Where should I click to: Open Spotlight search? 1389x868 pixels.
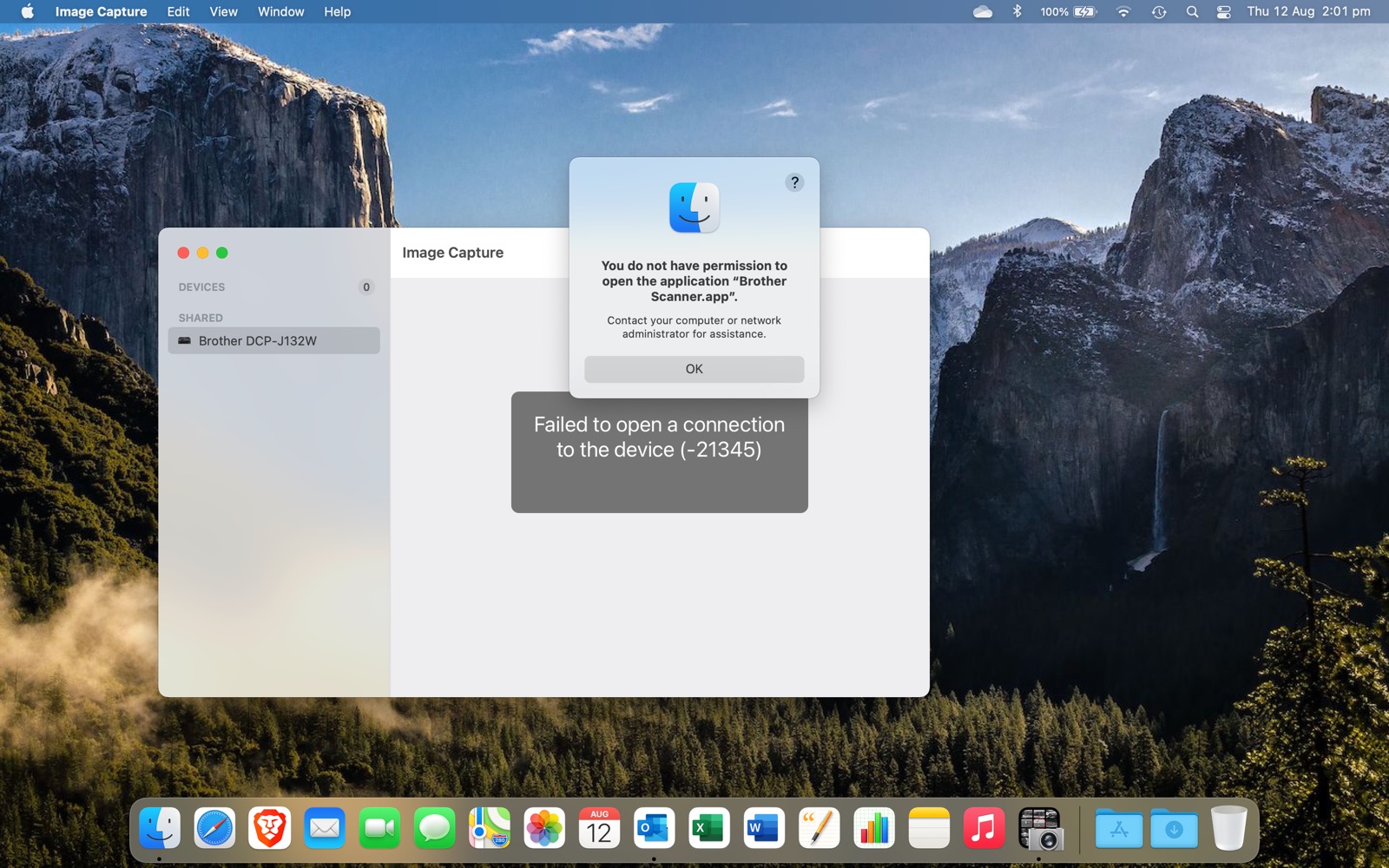click(1192, 11)
